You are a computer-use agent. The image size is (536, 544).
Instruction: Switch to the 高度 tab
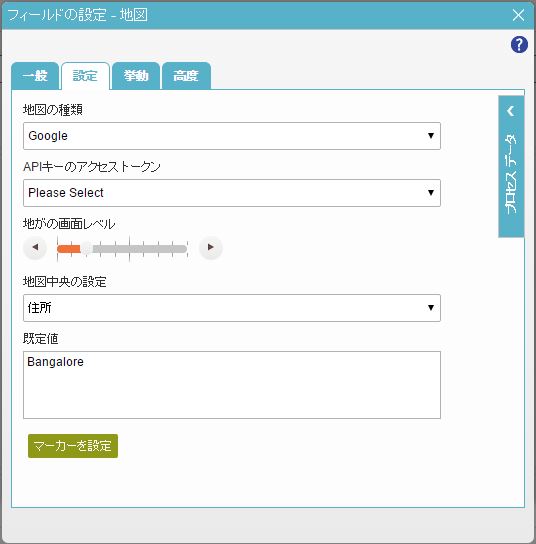pyautogui.click(x=186, y=76)
